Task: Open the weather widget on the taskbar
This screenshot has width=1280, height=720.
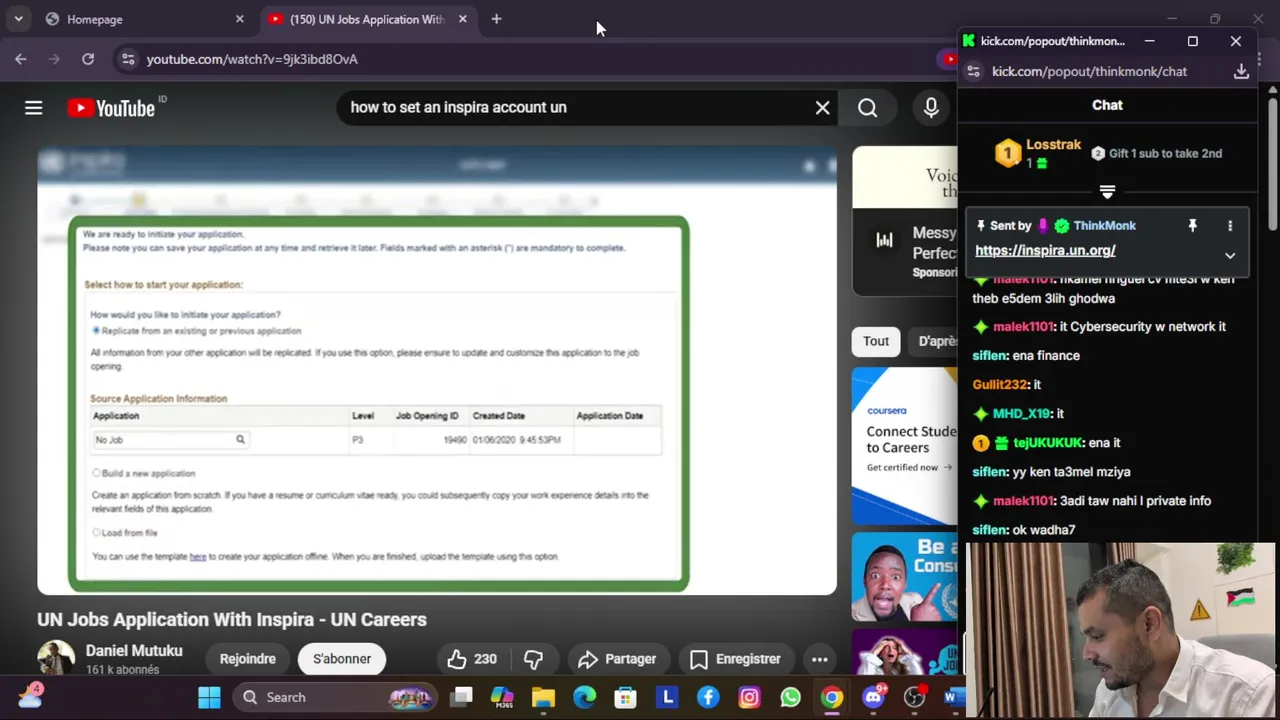Action: [30, 696]
